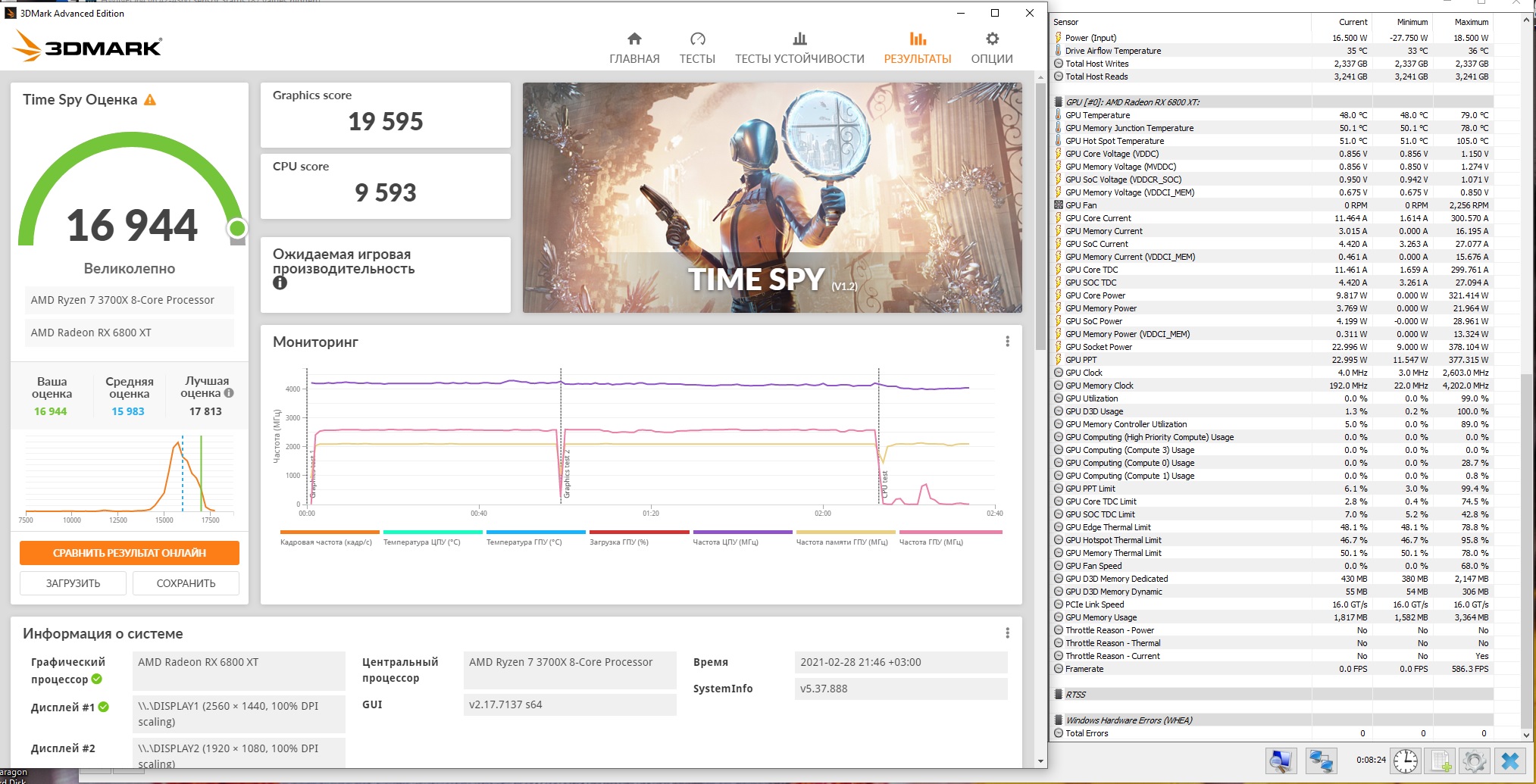Click the Загрузка ГПУ legend color bar
The height and width of the screenshot is (784, 1536).
pyautogui.click(x=640, y=532)
